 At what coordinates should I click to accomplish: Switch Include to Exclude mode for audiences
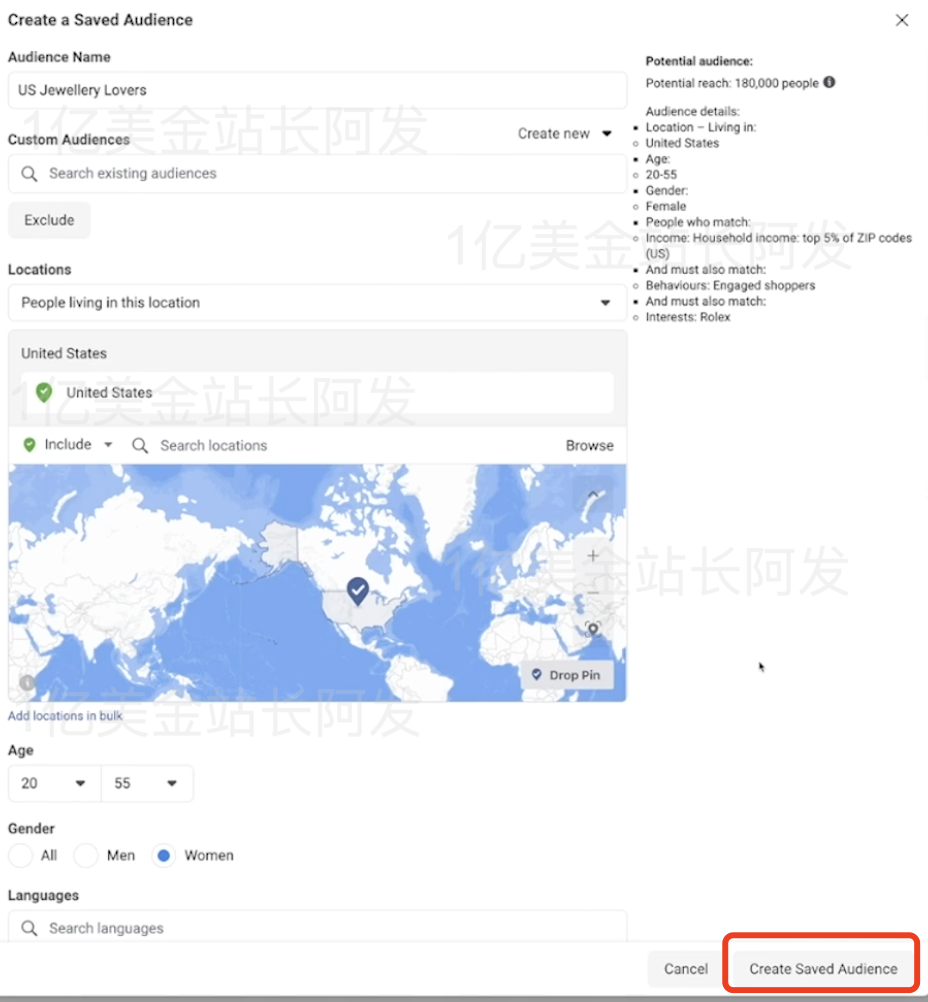(49, 219)
